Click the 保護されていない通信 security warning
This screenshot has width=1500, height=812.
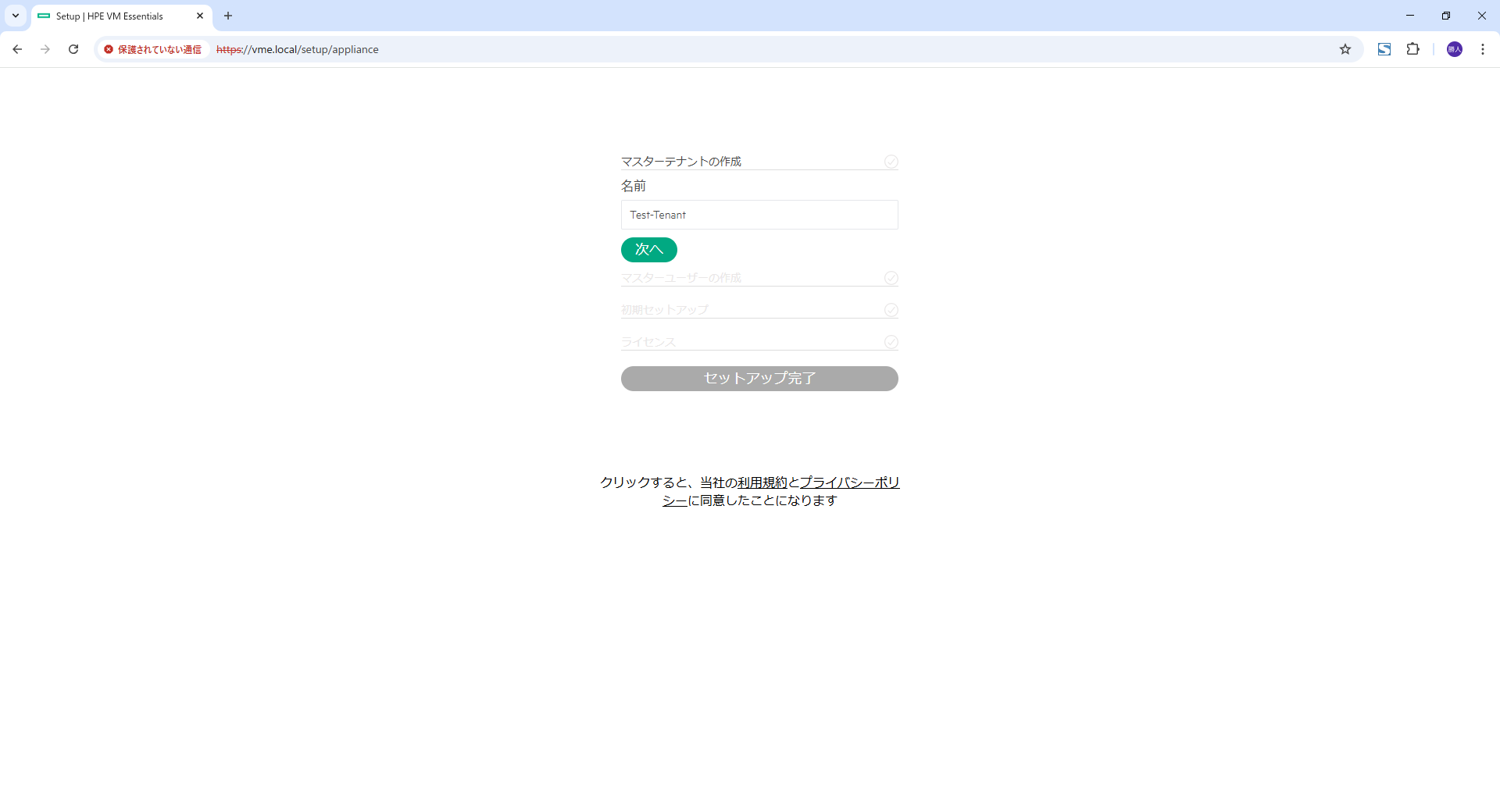153,49
